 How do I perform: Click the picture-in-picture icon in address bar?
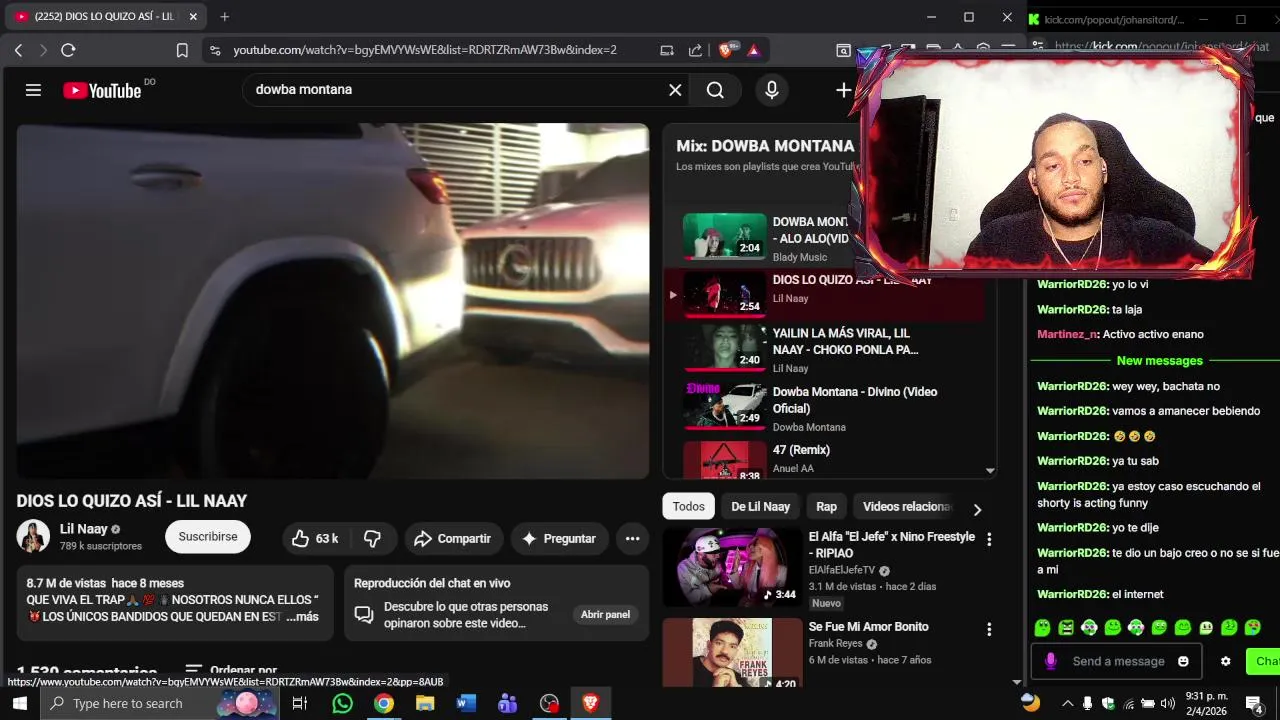click(x=667, y=50)
